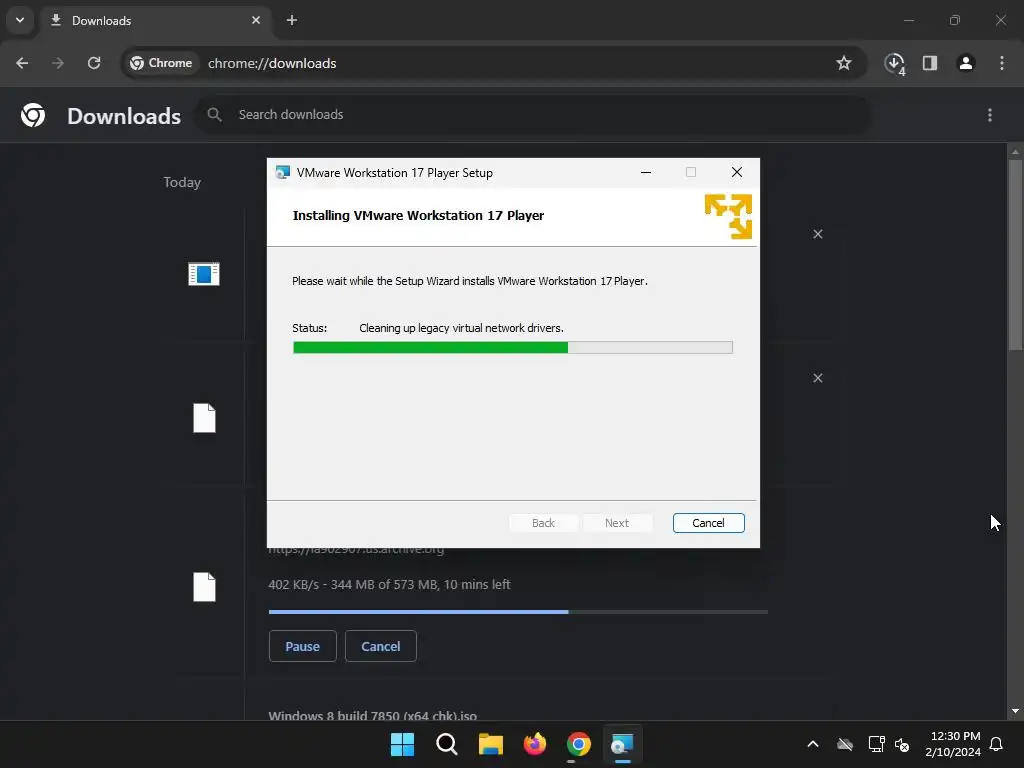Show hidden system tray icons

813,744
